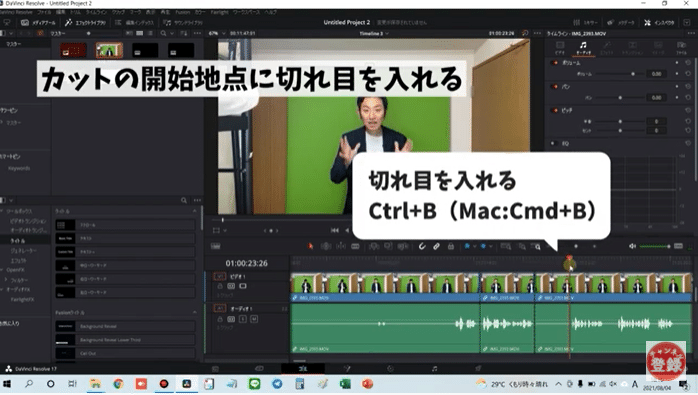Switch to Video tab in Inspector
This screenshot has width=698, height=395.
pyautogui.click(x=560, y=48)
